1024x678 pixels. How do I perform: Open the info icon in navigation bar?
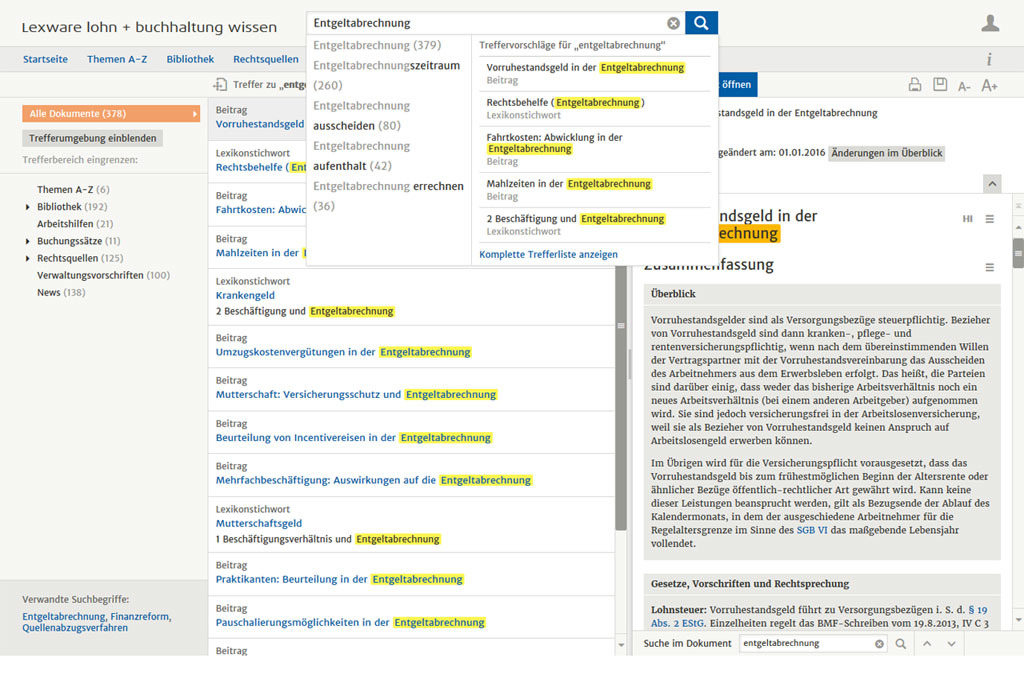989,59
